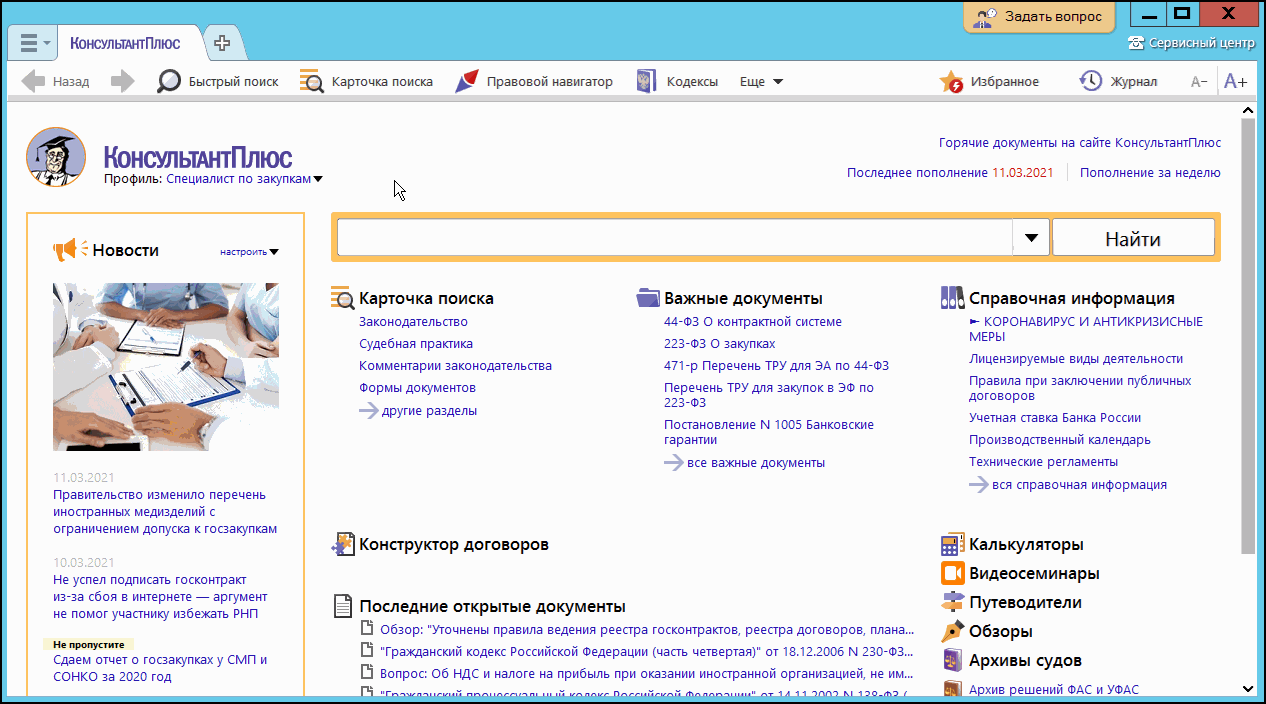The height and width of the screenshot is (704, 1266).
Task: Open the Судебная практика link
Action: coord(416,344)
